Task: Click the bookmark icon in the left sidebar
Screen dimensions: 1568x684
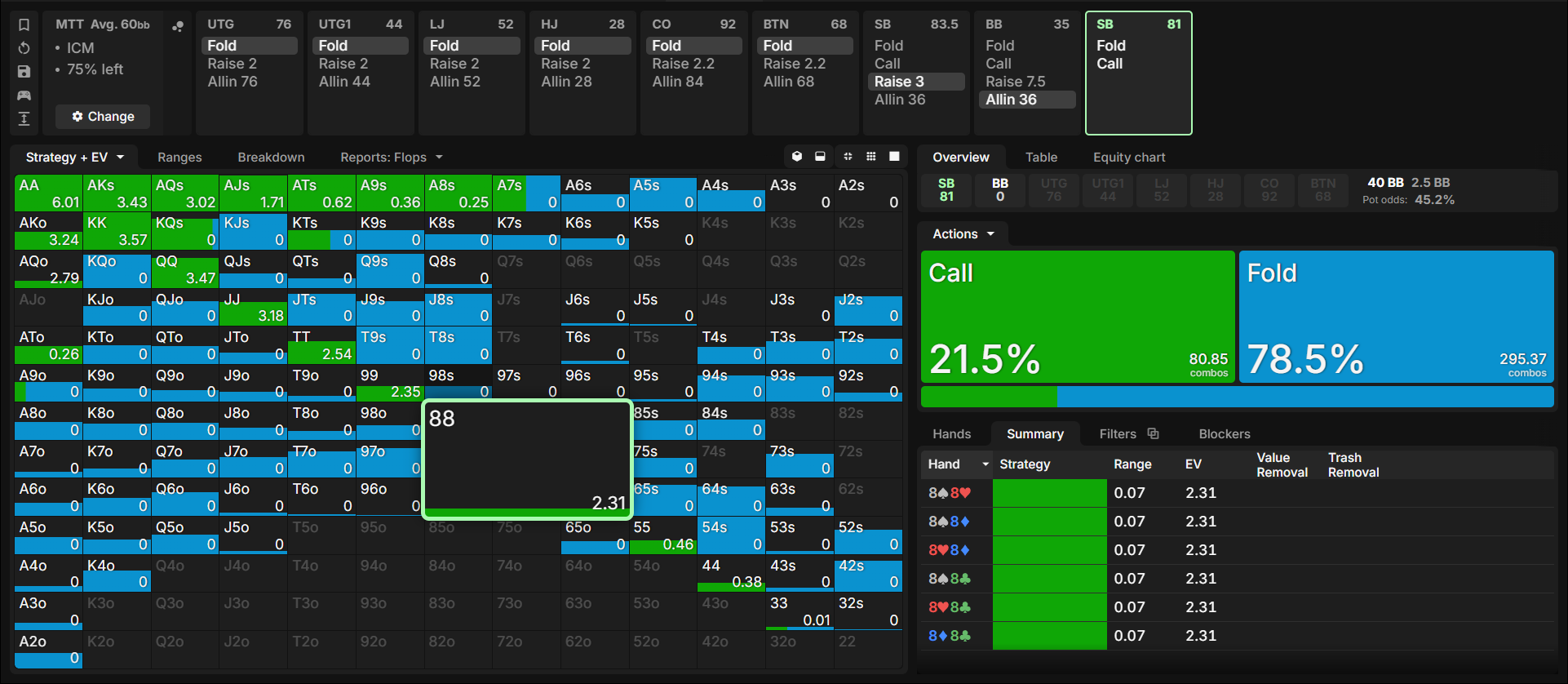Action: click(x=24, y=24)
